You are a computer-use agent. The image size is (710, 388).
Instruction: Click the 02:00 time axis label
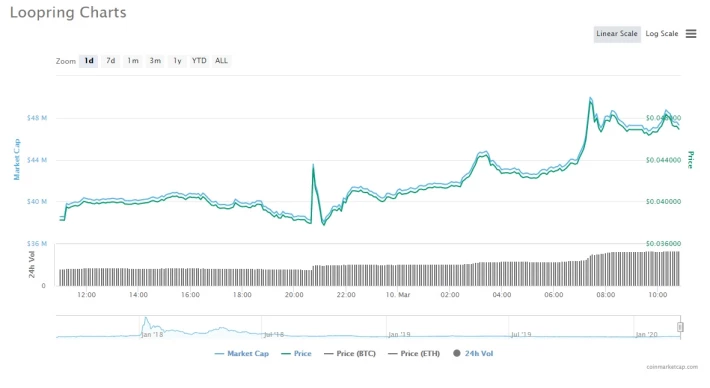tap(450, 295)
